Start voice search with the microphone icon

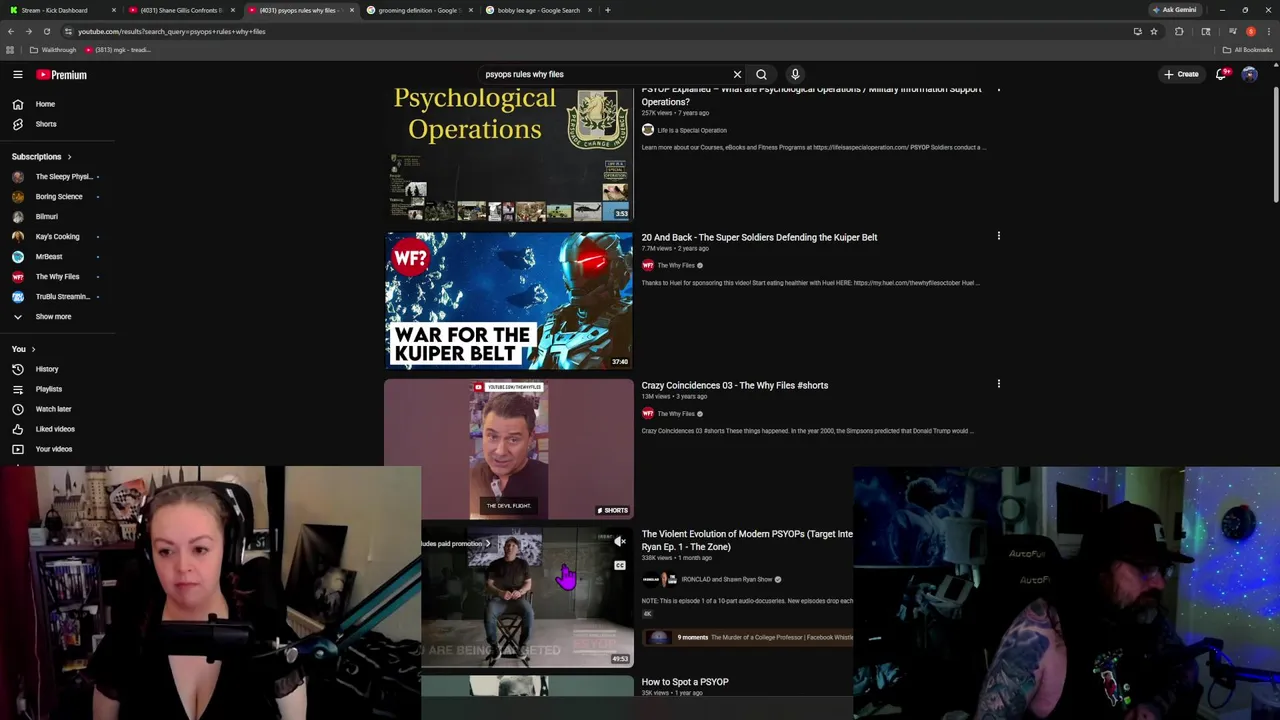[x=795, y=74]
